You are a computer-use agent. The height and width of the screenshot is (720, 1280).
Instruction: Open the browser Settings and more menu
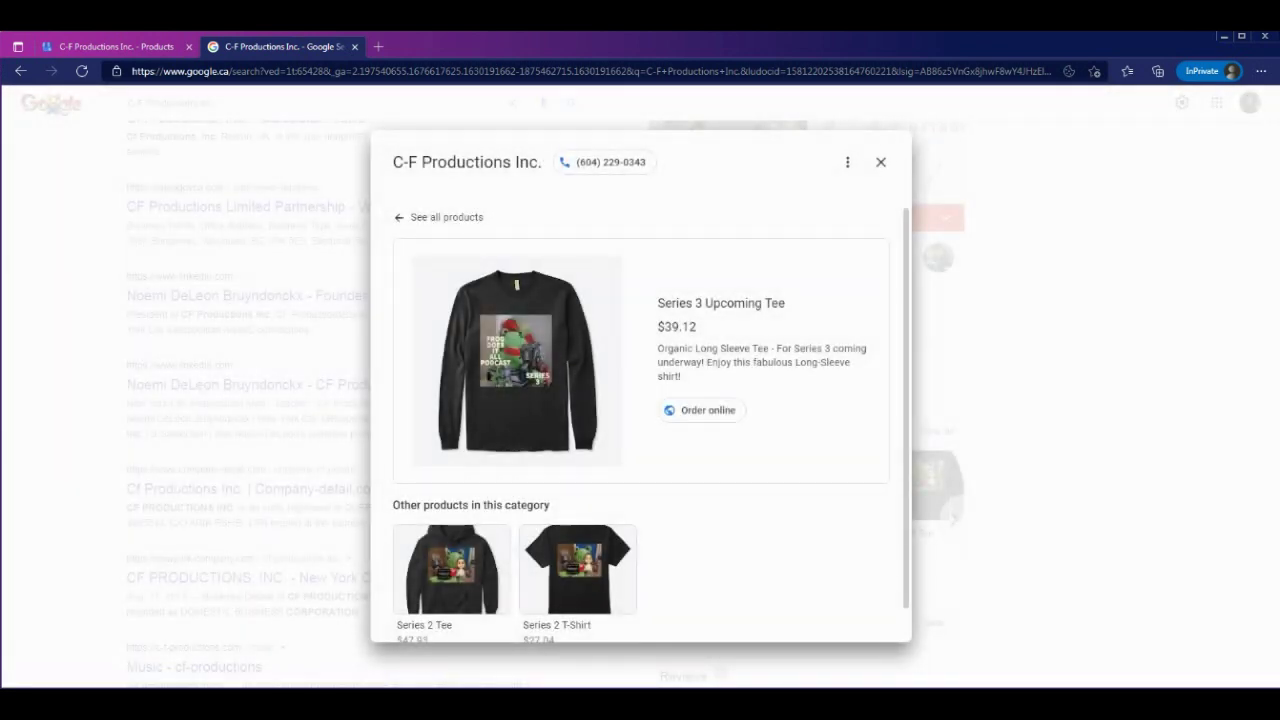coord(1261,71)
